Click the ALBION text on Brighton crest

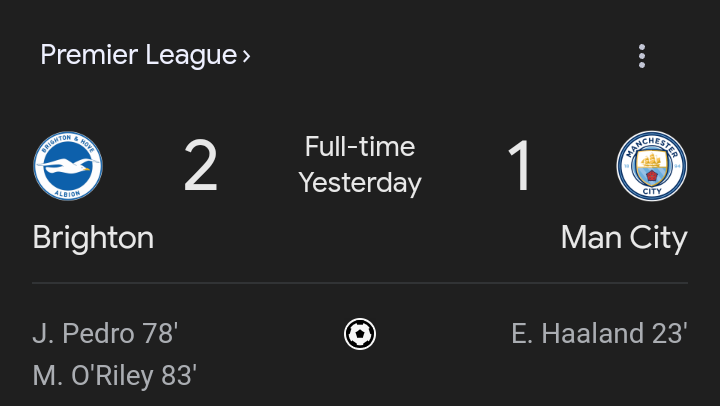[x=68, y=194]
